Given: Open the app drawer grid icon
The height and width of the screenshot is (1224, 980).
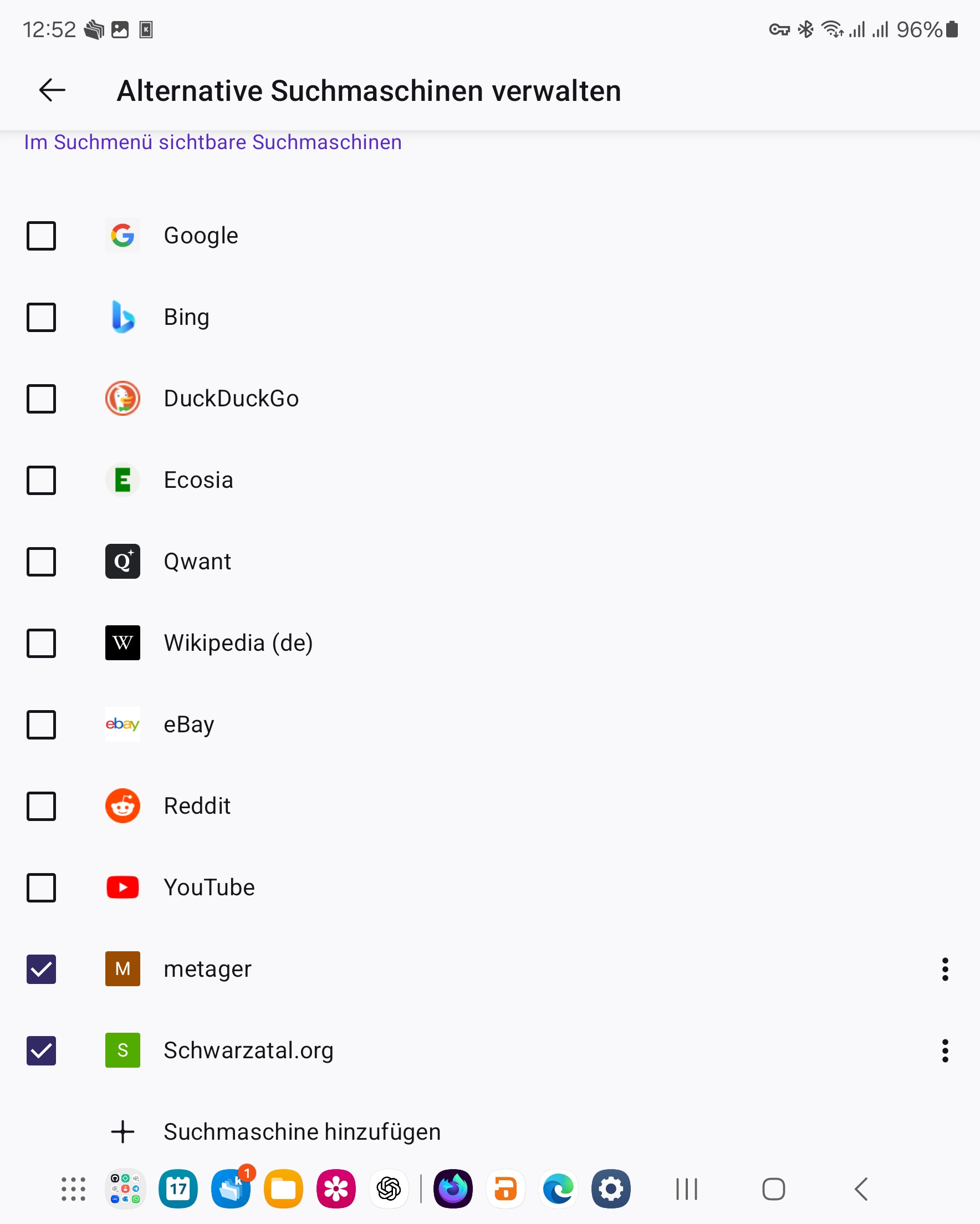Looking at the screenshot, I should point(73,1189).
